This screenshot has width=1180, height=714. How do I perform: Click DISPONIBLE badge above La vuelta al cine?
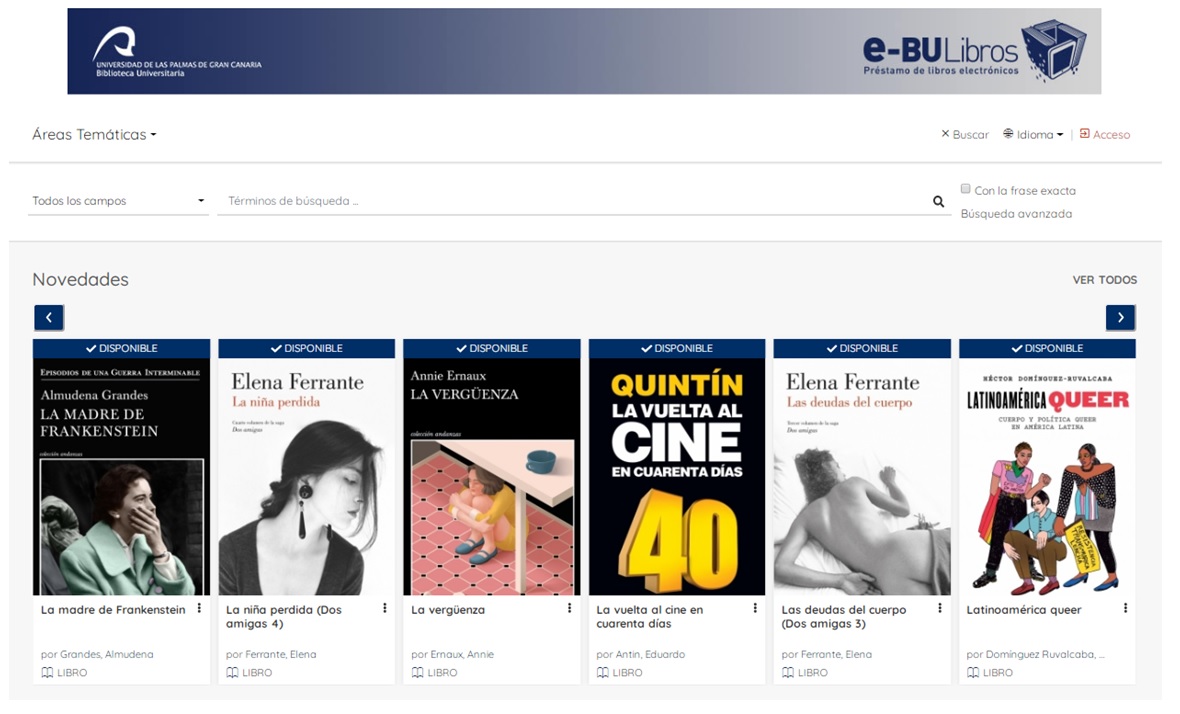tap(677, 348)
